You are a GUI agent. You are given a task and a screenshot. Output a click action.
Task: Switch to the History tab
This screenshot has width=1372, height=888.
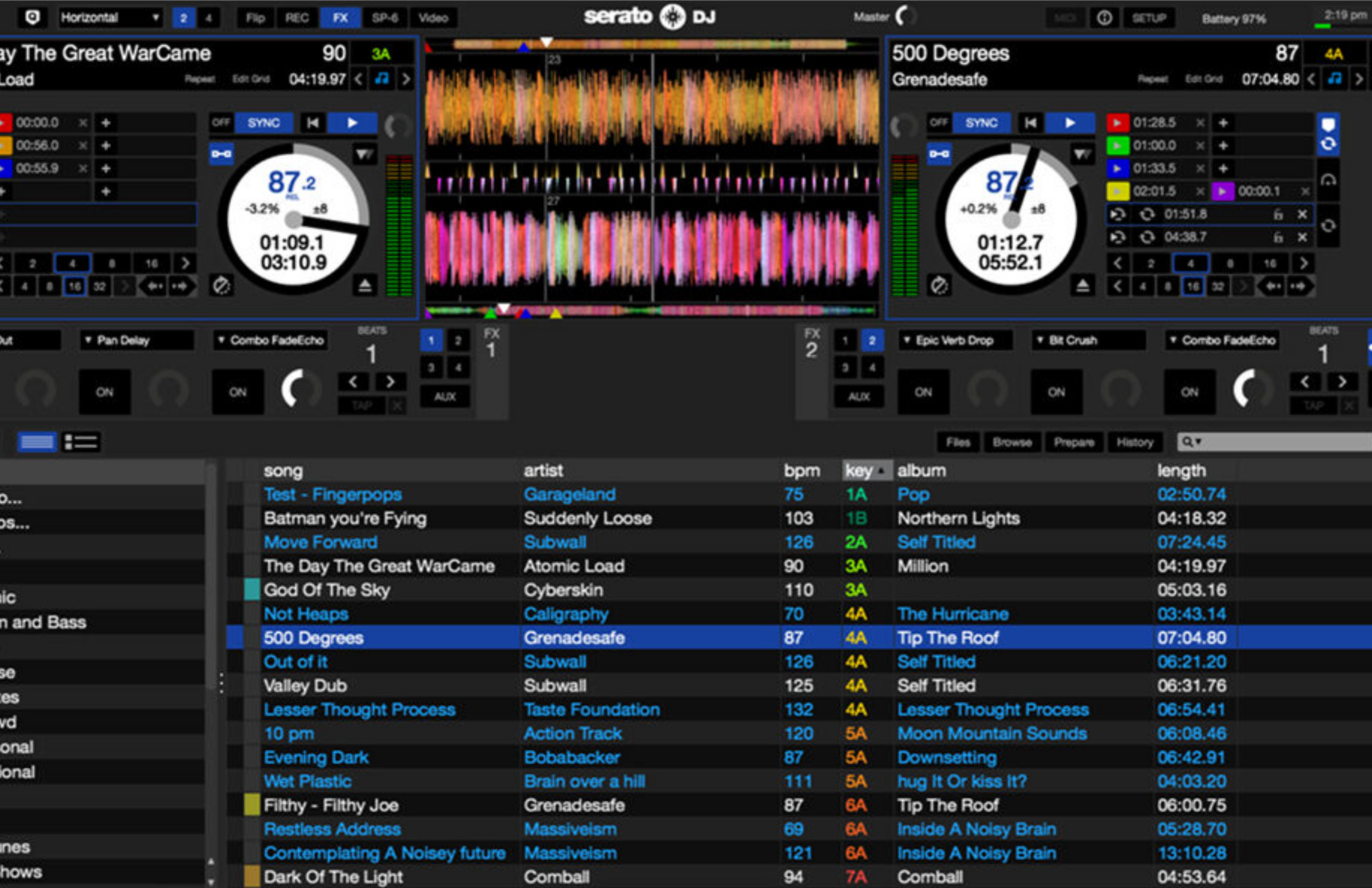click(1135, 442)
